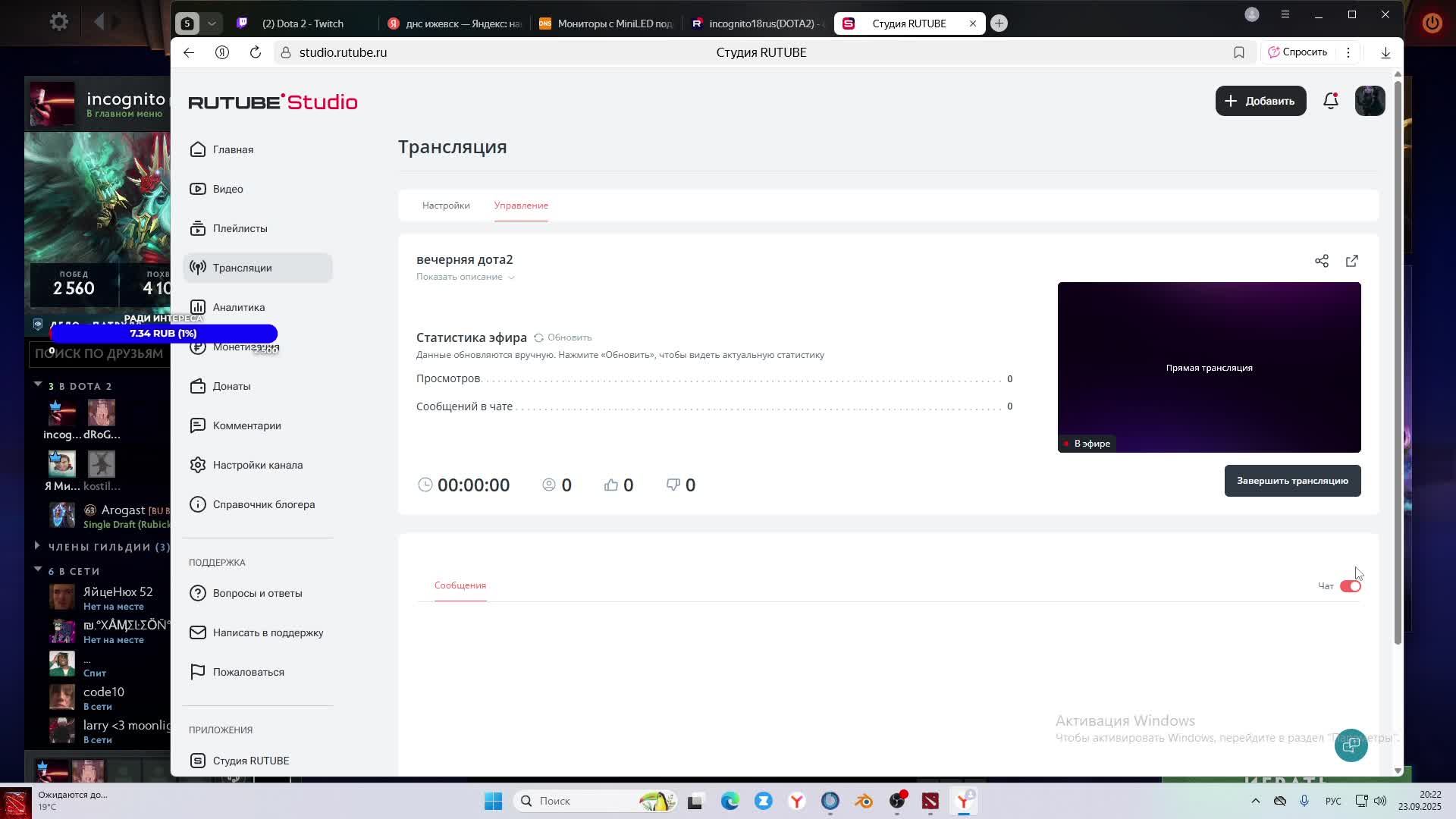Reload the page in the browser
The width and height of the screenshot is (1456, 819).
(256, 52)
